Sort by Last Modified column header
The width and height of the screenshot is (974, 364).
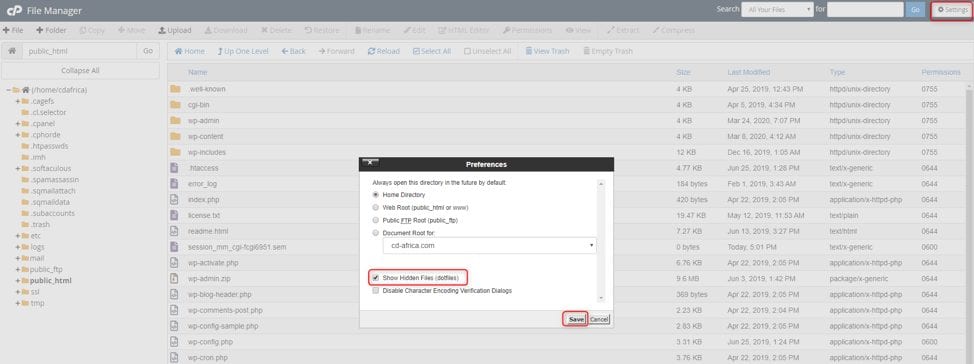coord(749,73)
